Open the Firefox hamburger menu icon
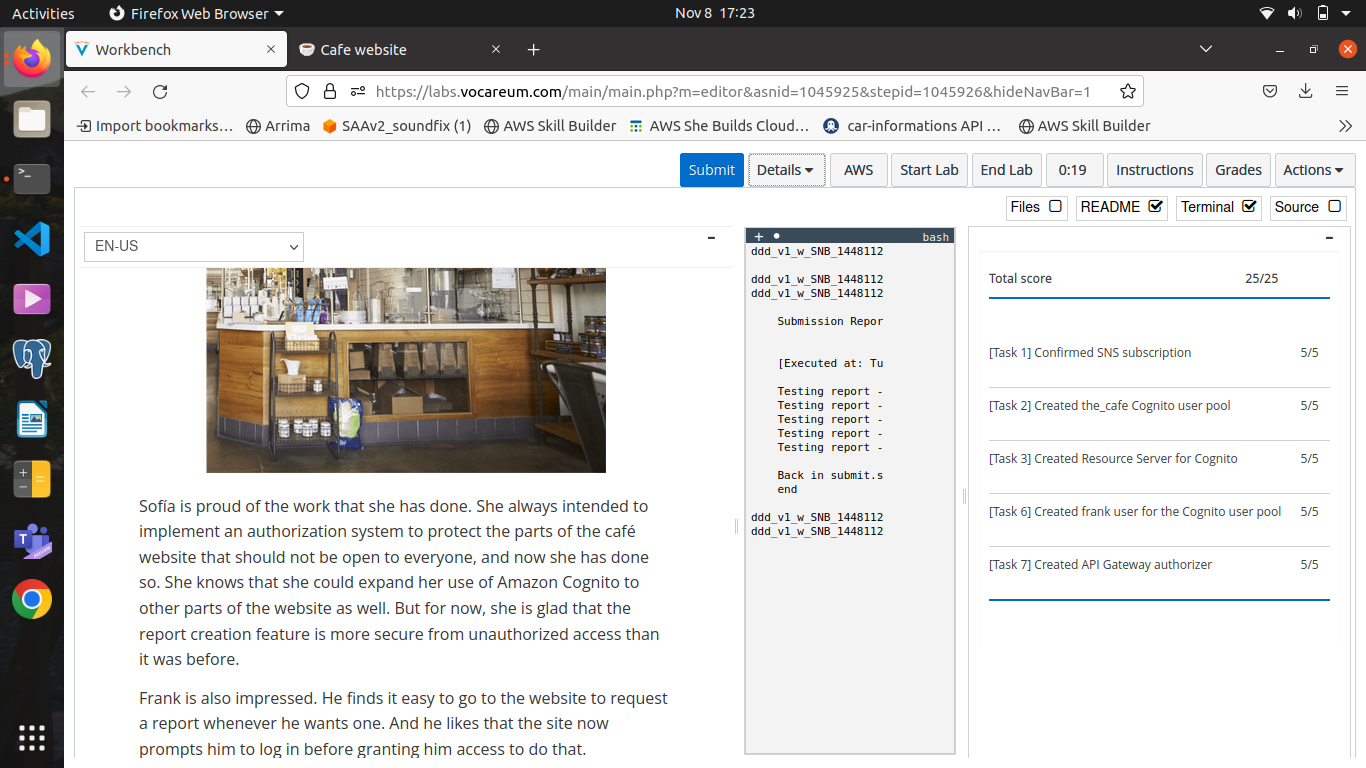This screenshot has width=1366, height=768. tap(1341, 91)
